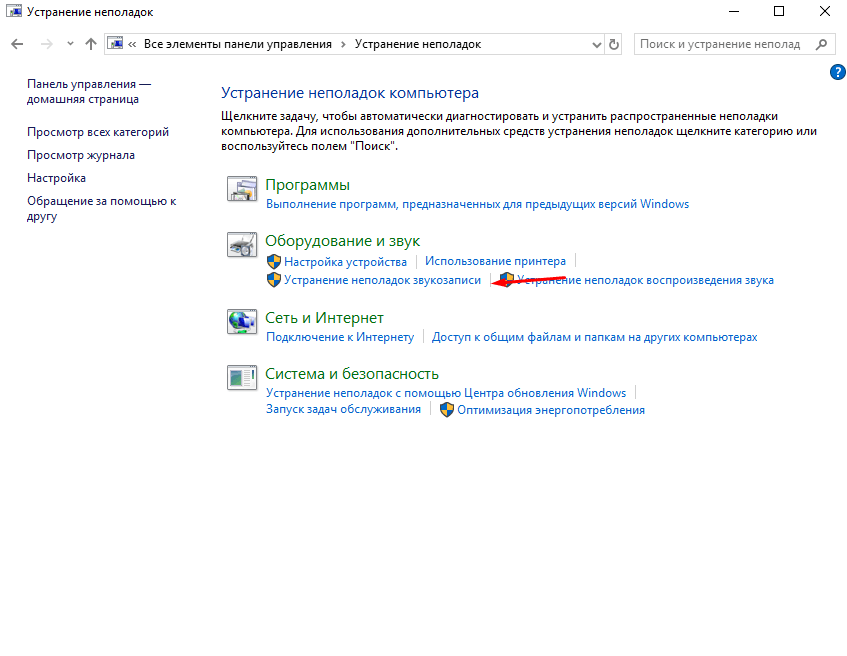
Task: Click breadcrumb chevron after "Все элементы панели управления"
Action: [344, 44]
